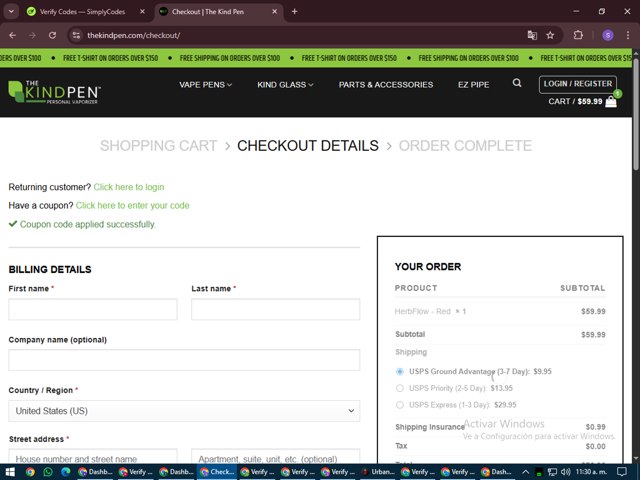This screenshot has width=640, height=480.
Task: Open the Cart / $59.99 link
Action: (x=575, y=101)
